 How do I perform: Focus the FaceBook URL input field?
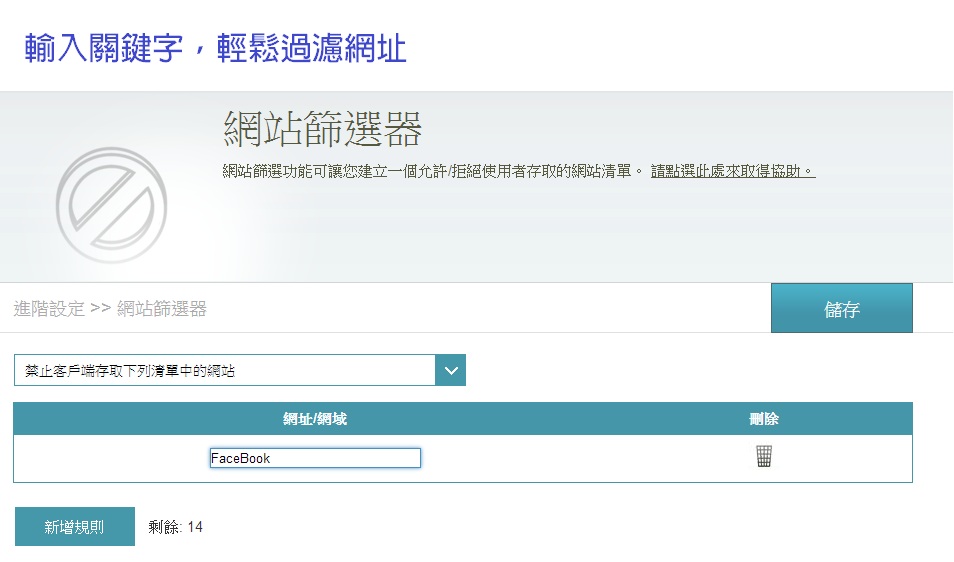click(315, 458)
